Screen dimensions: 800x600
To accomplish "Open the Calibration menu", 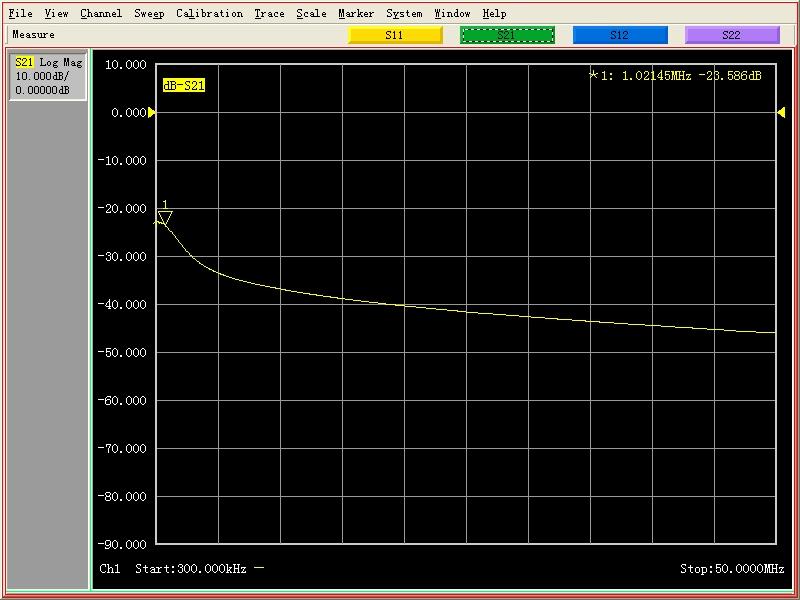I will [x=209, y=13].
